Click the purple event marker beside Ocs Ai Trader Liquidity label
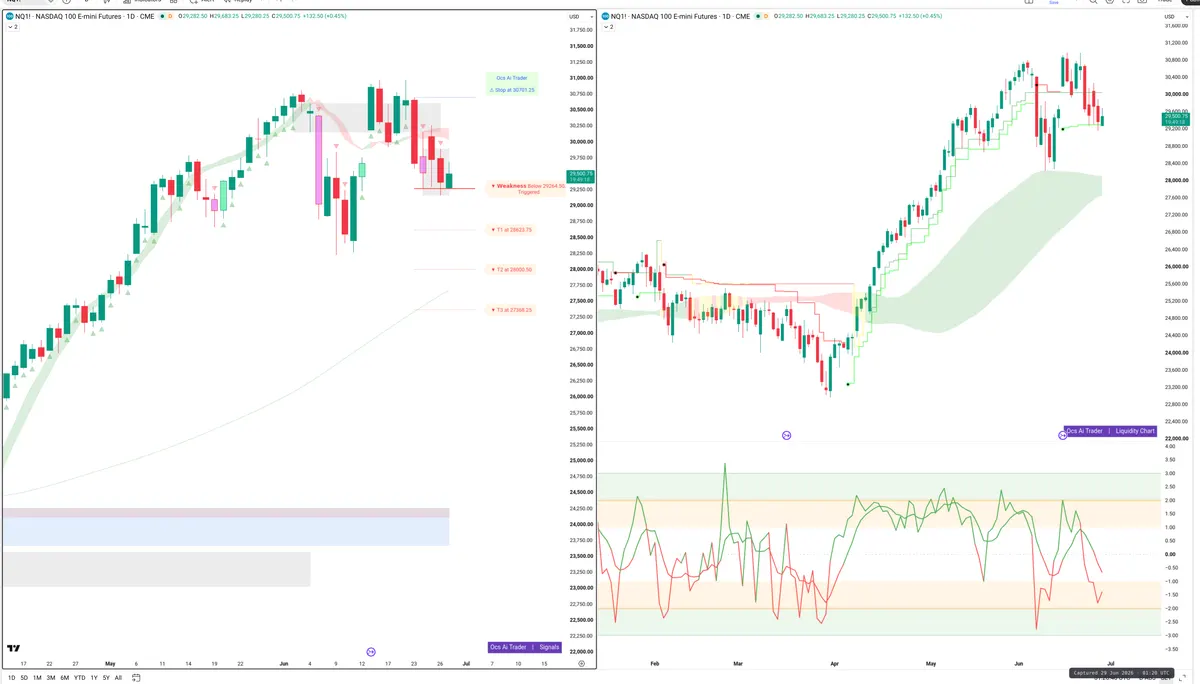The image size is (1200, 684). [1063, 435]
